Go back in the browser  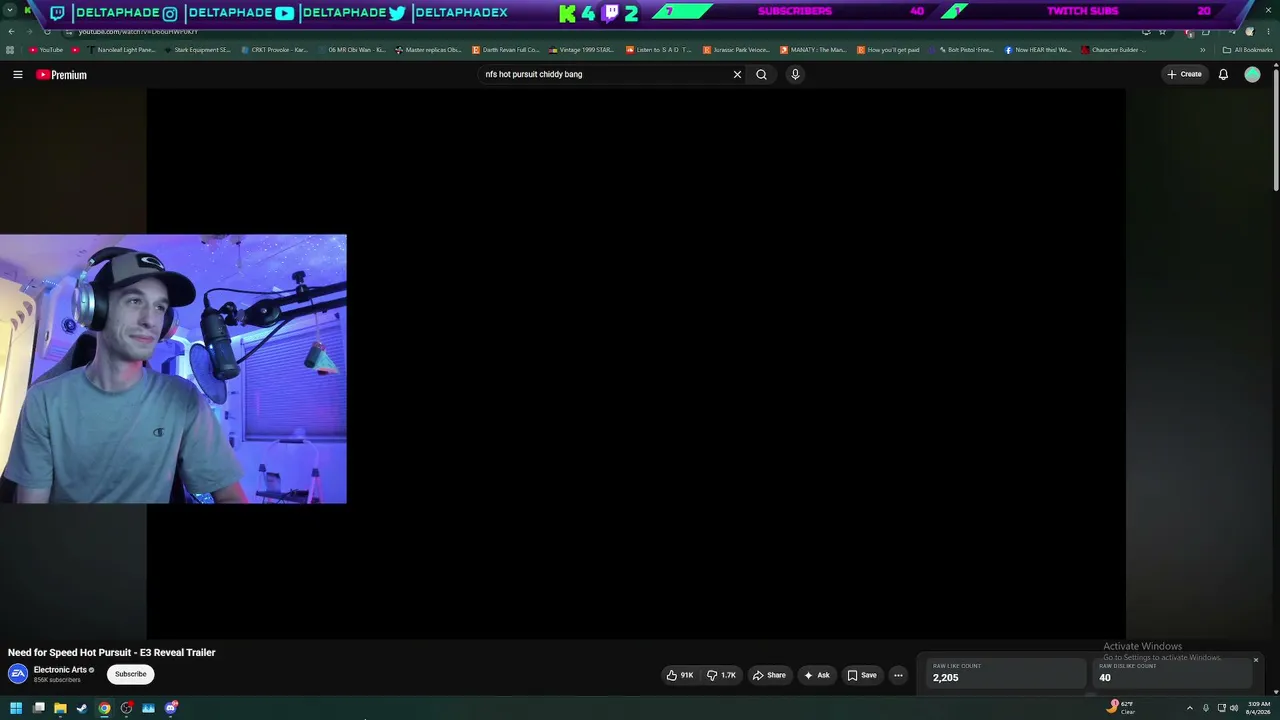(11, 32)
